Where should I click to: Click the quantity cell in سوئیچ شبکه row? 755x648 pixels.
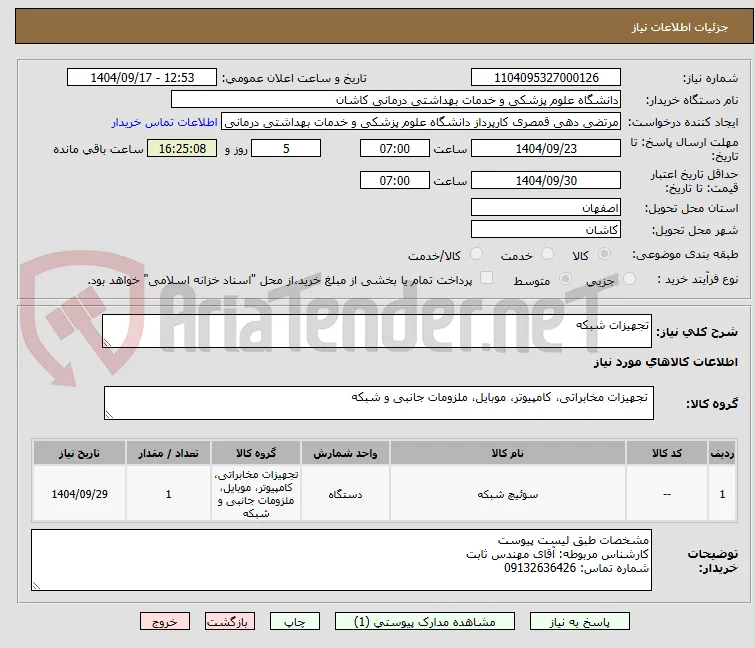tap(169, 494)
